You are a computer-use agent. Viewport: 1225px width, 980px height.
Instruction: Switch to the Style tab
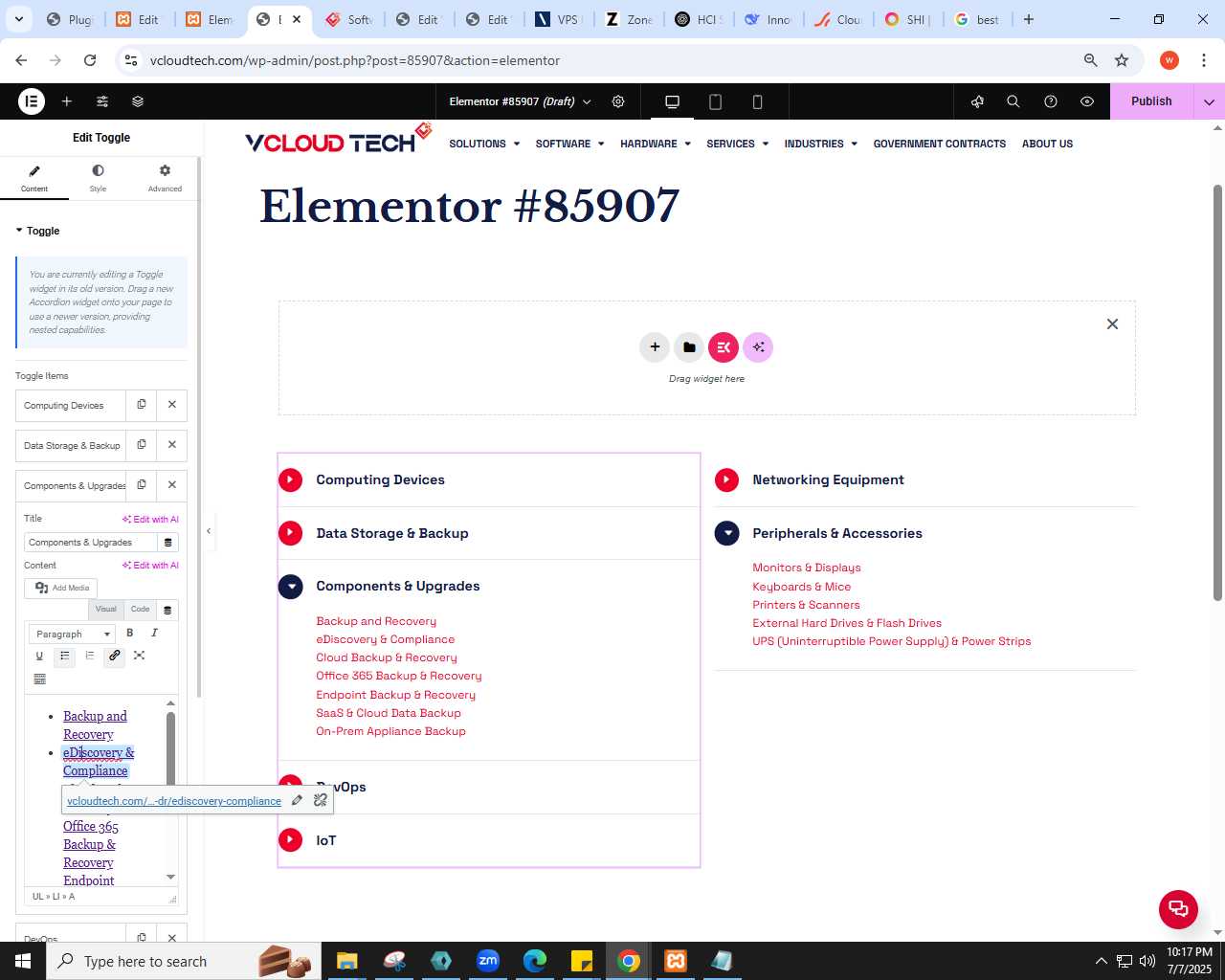(98, 178)
